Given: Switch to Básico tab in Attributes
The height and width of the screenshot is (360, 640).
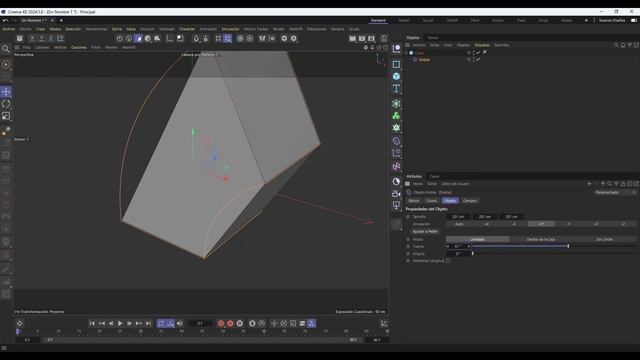Looking at the screenshot, I should (x=413, y=201).
